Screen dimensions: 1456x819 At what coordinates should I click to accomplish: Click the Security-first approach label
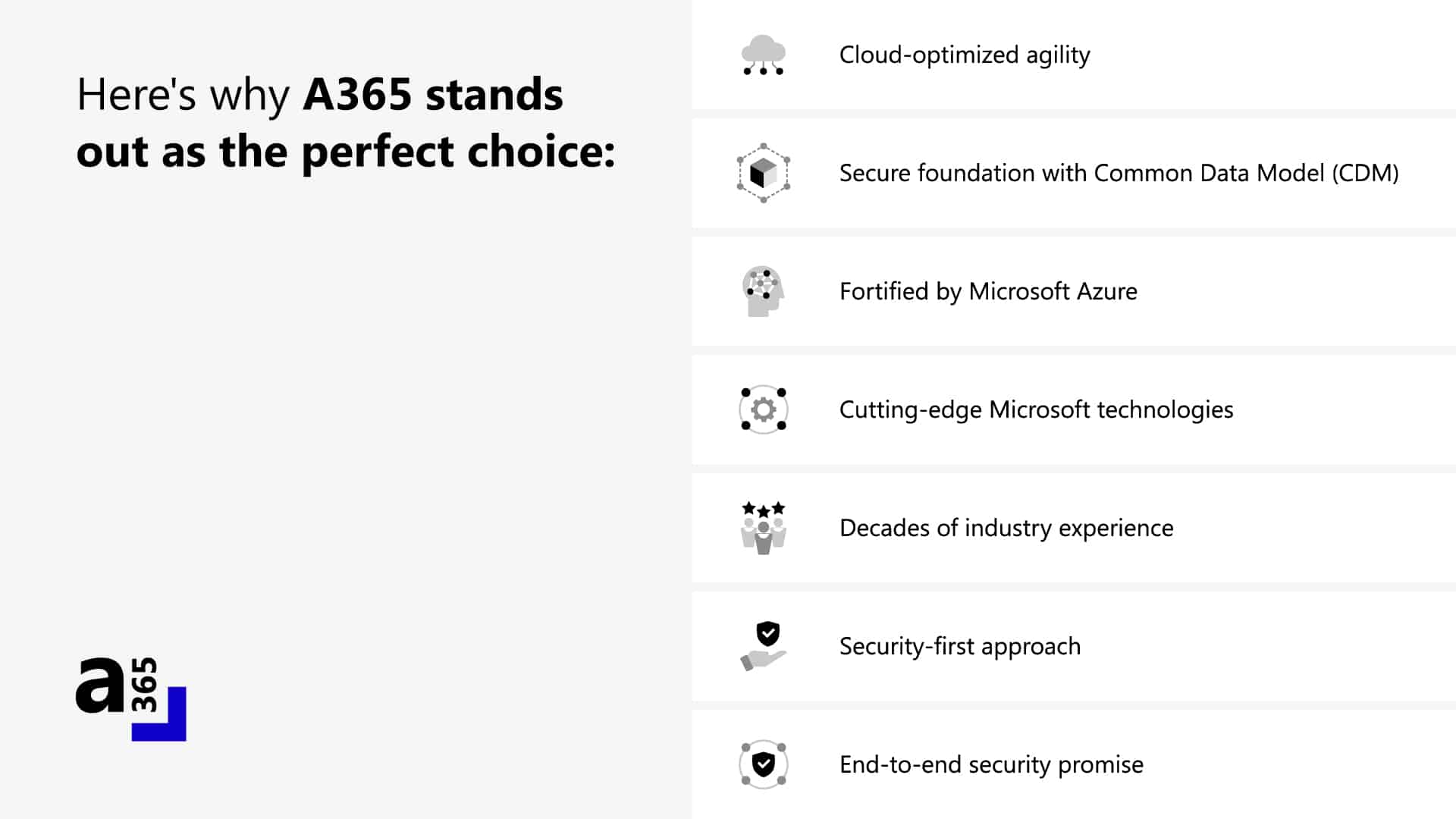tap(960, 647)
